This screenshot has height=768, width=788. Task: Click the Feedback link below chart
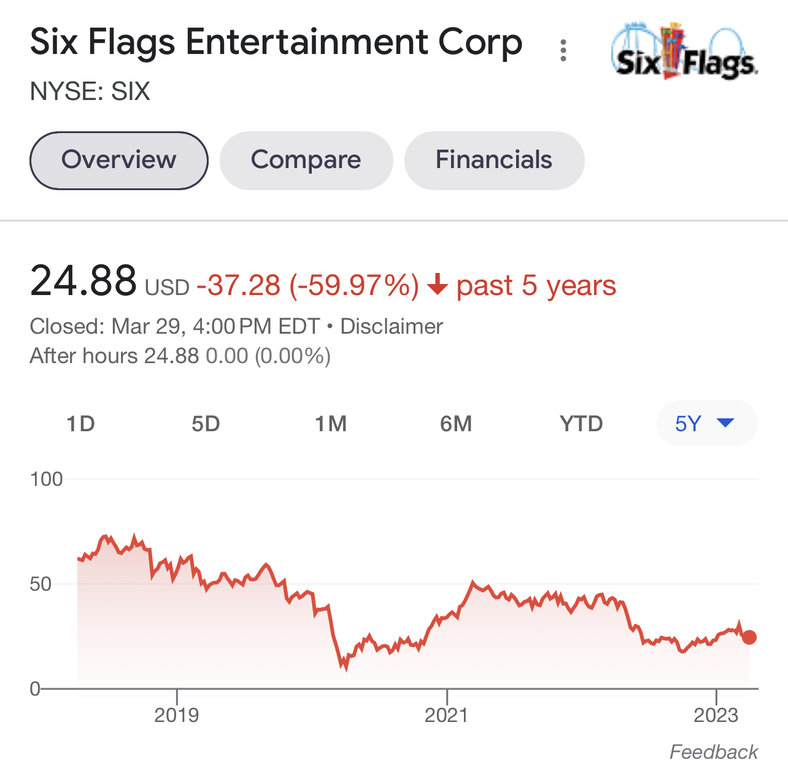tap(713, 752)
